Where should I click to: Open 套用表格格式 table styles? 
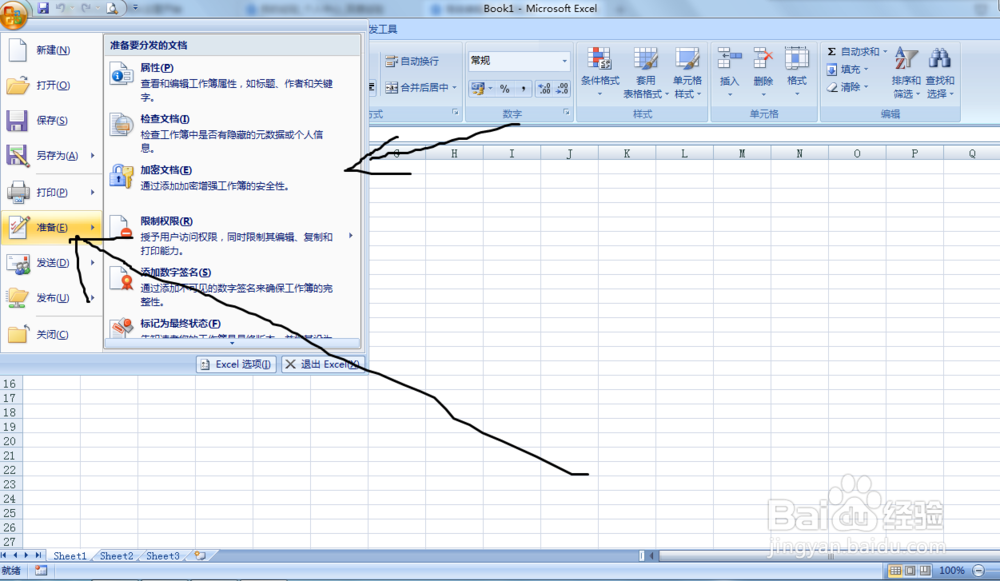click(646, 72)
